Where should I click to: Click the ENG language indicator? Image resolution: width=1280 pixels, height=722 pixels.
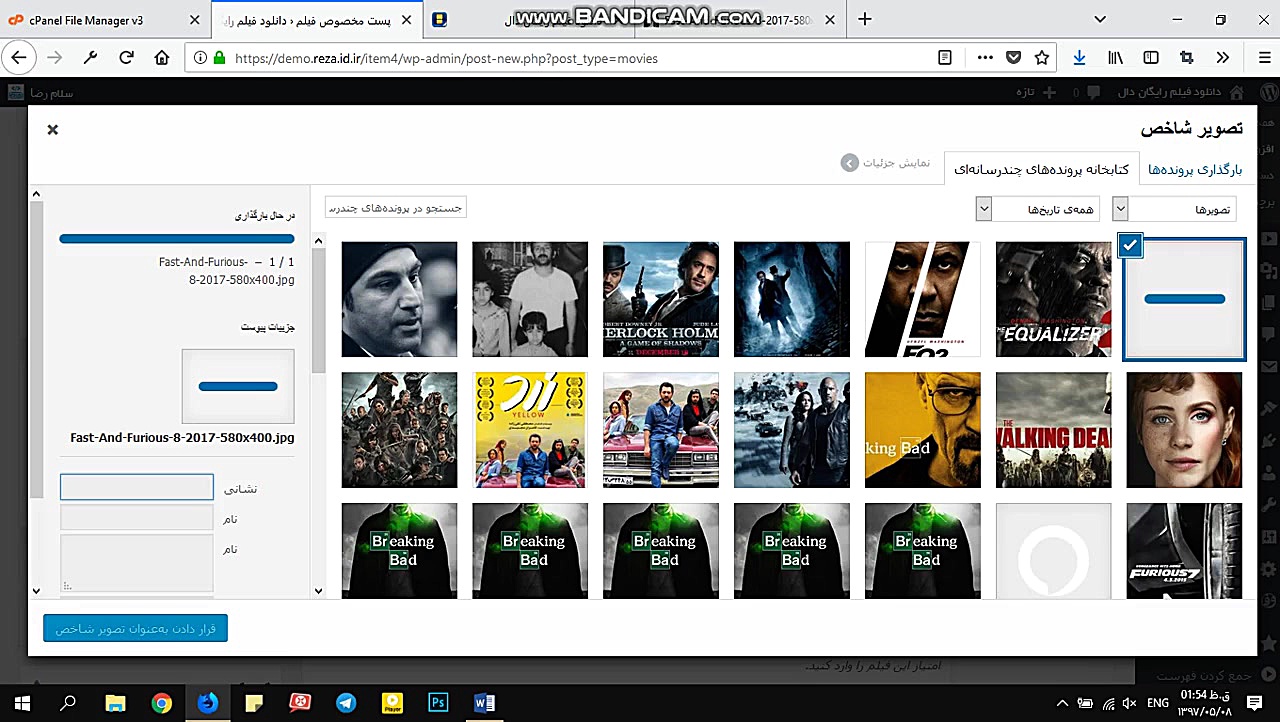point(1158,703)
